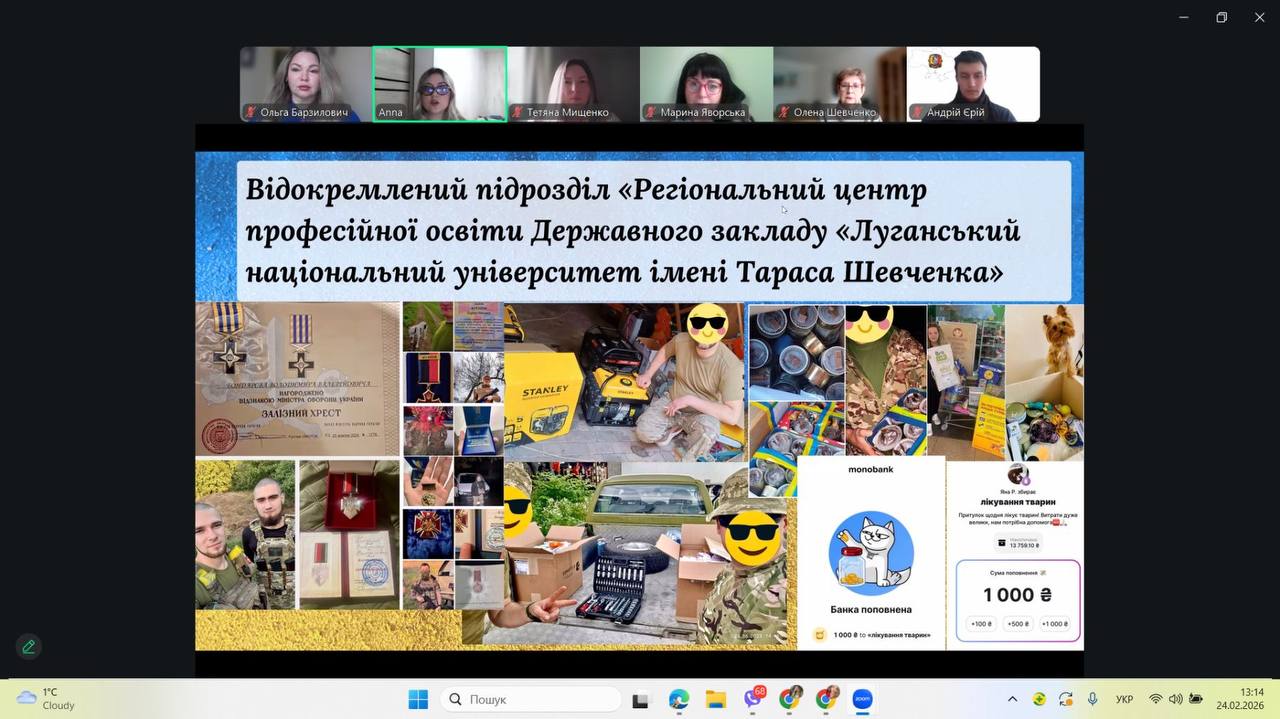
Task: Select Андрій Єрій participant video tile
Action: (973, 84)
